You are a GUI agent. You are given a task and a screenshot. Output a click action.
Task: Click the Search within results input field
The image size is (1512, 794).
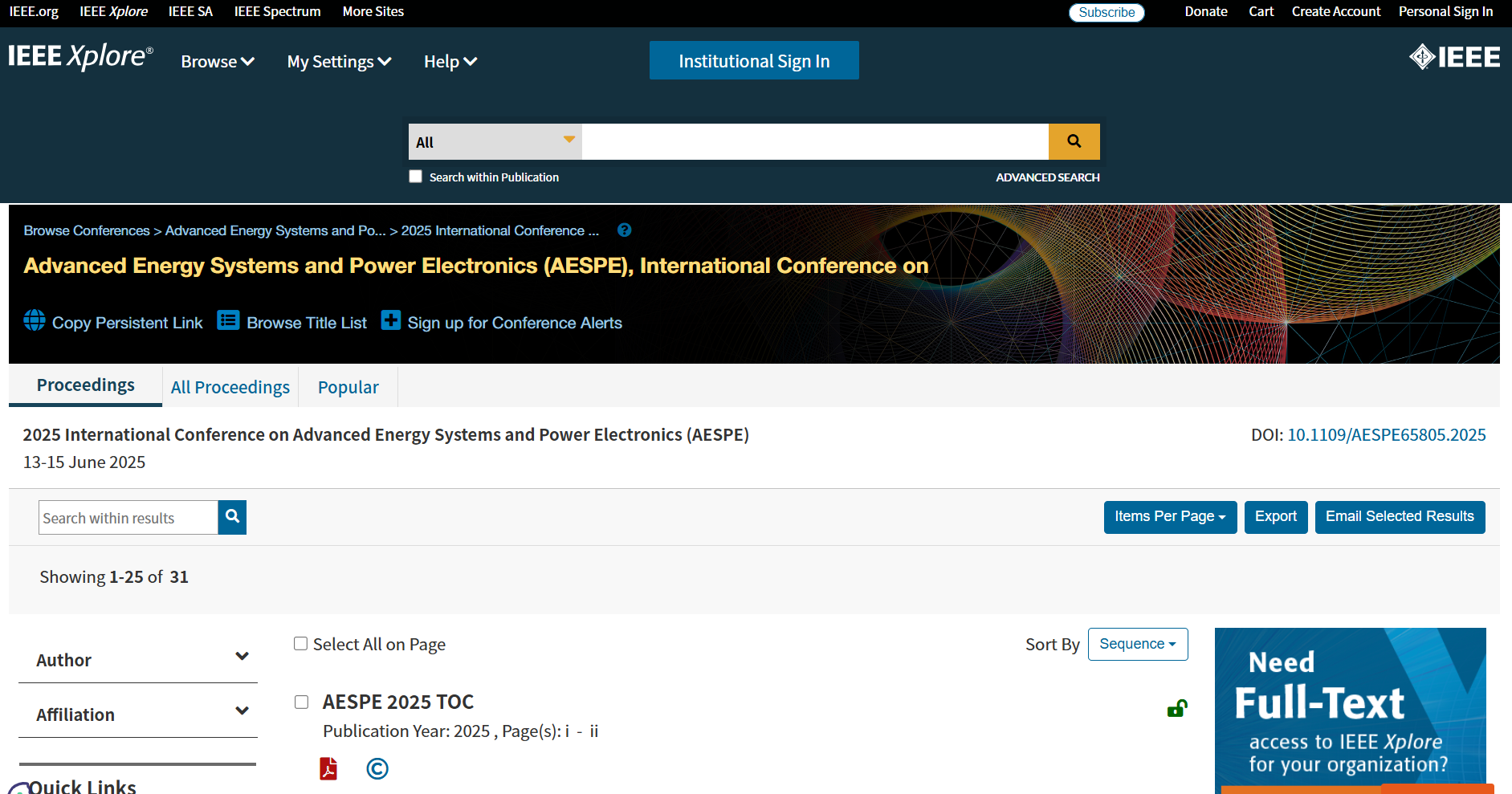pyautogui.click(x=128, y=518)
